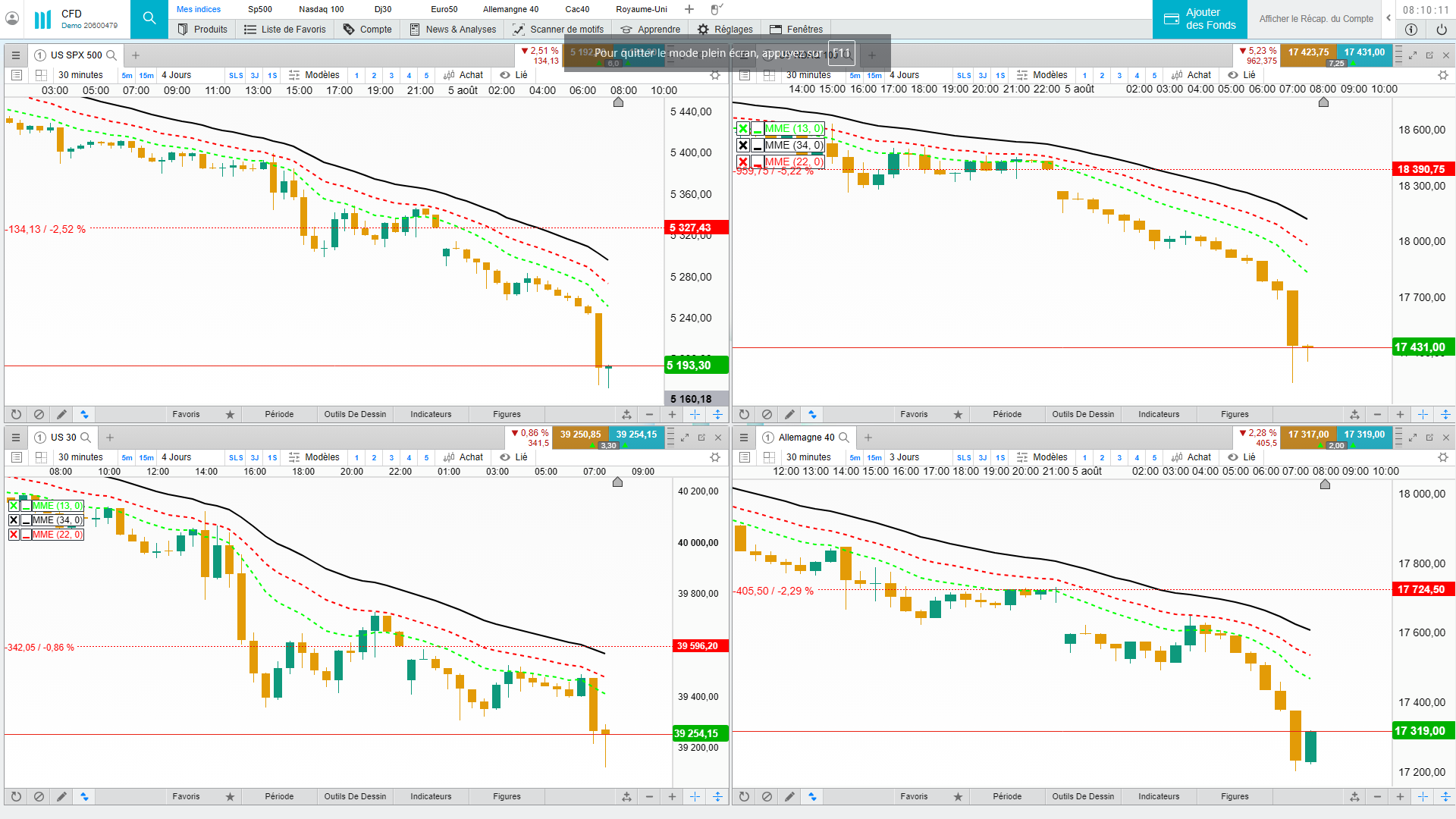Open settings gear of Allemagne 40 chart
Image resolution: width=1456 pixels, height=819 pixels.
[x=1442, y=458]
